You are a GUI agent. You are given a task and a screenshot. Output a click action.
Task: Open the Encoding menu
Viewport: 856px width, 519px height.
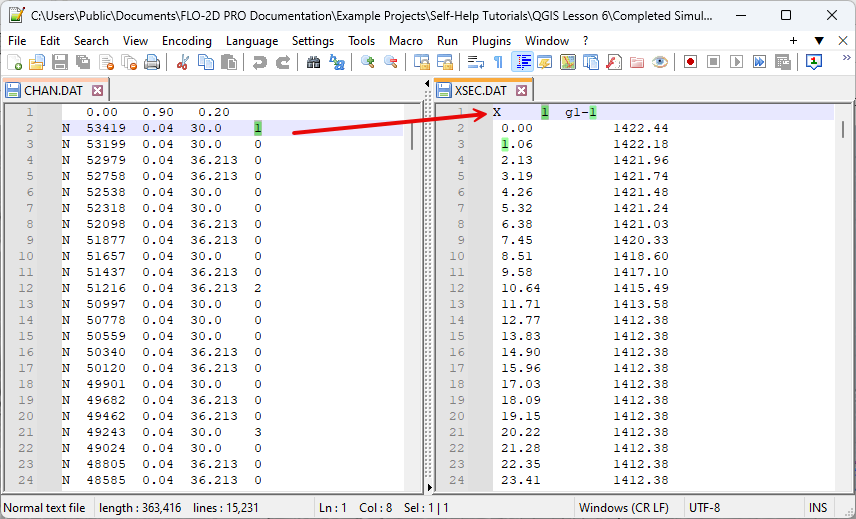click(x=186, y=41)
